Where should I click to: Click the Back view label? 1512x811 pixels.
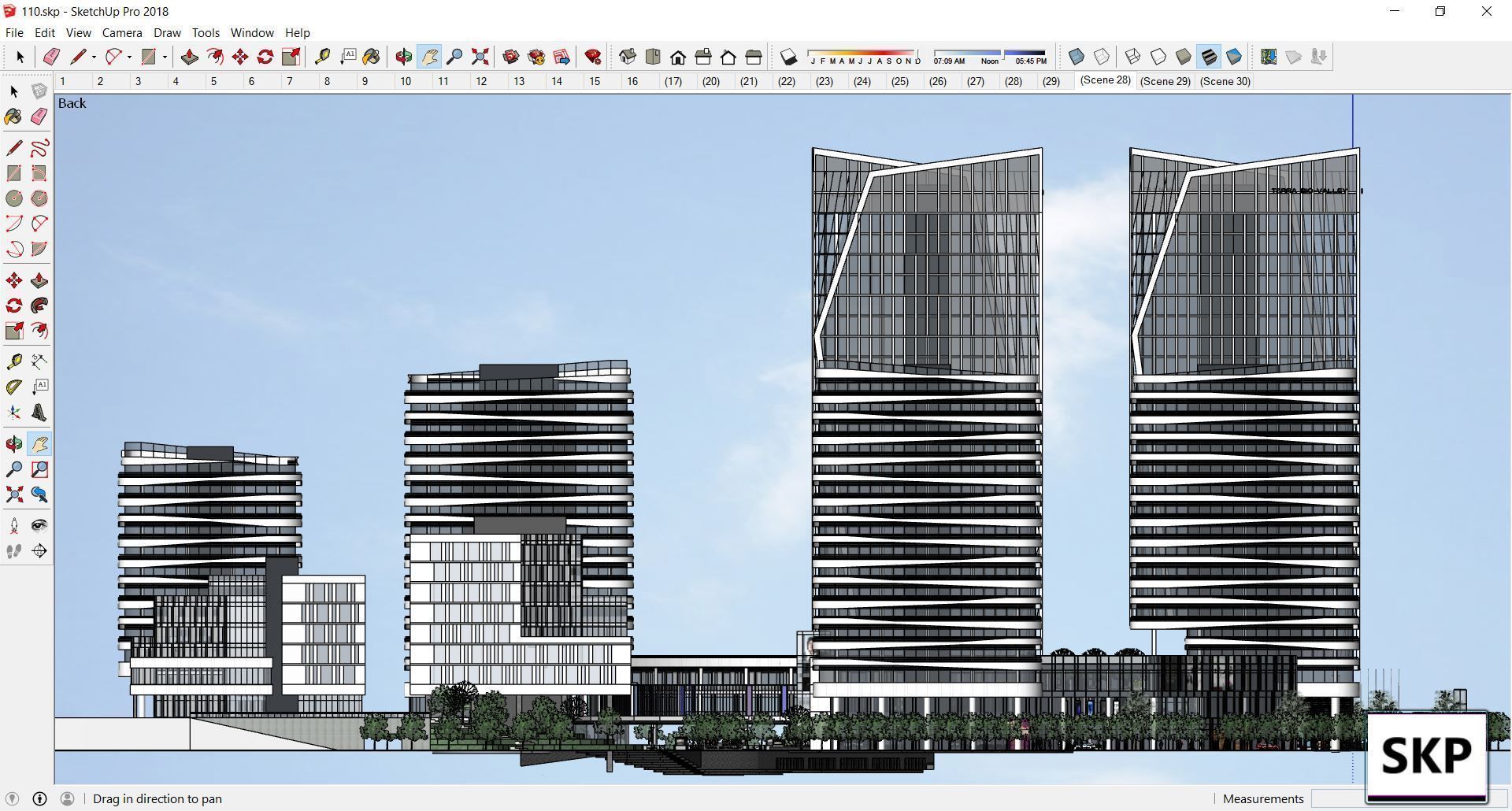click(x=72, y=103)
